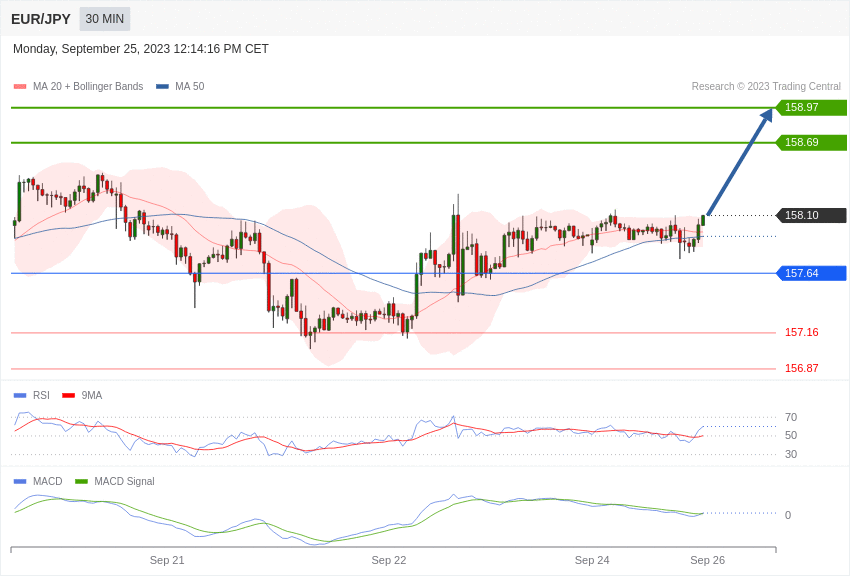The image size is (850, 576).
Task: Click the 156.87 support level label
Action: click(x=802, y=368)
